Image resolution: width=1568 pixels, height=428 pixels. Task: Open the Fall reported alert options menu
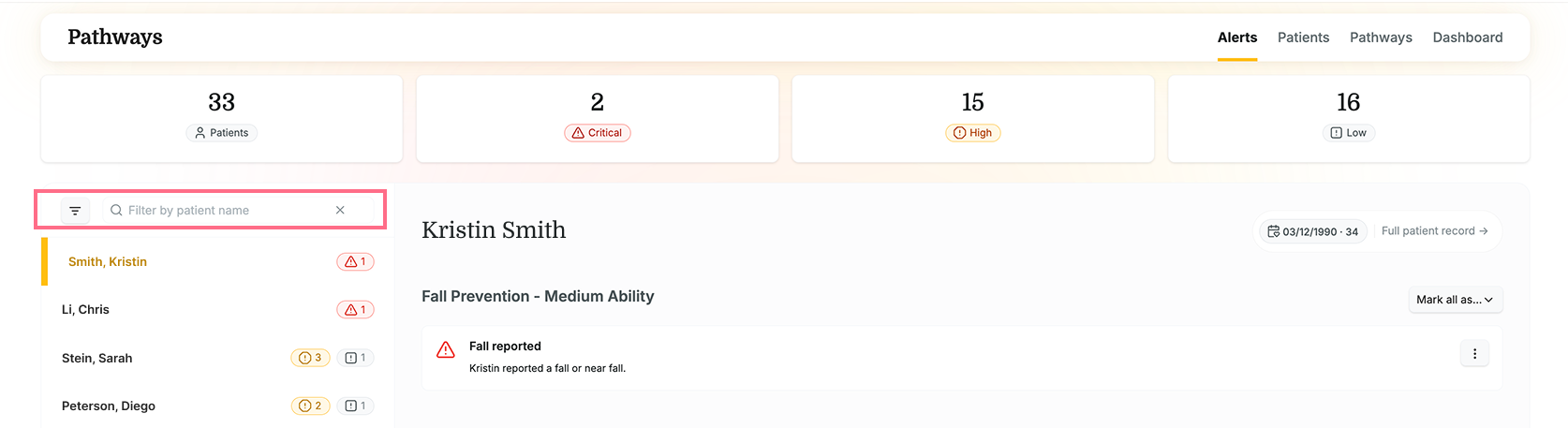(x=1474, y=354)
